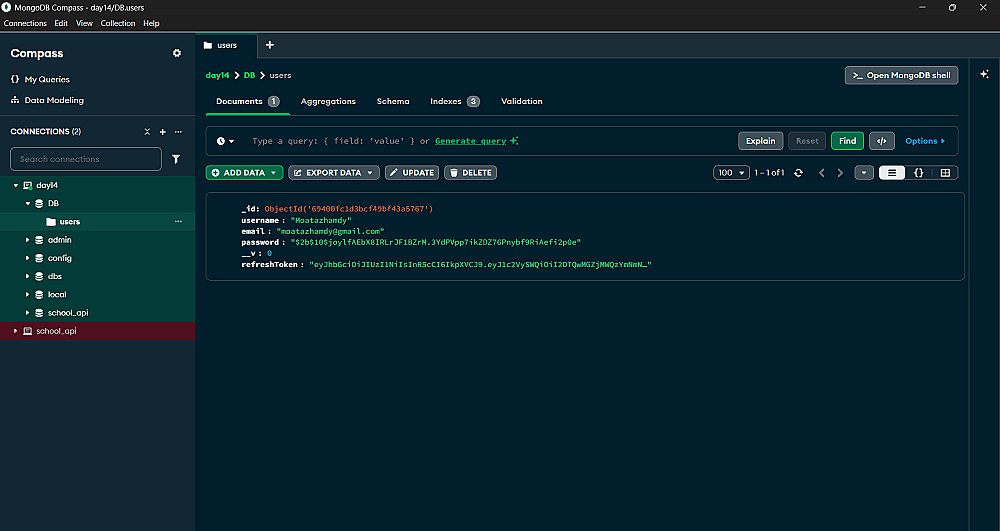Expand the admin database
The width and height of the screenshot is (1000, 531).
28,240
